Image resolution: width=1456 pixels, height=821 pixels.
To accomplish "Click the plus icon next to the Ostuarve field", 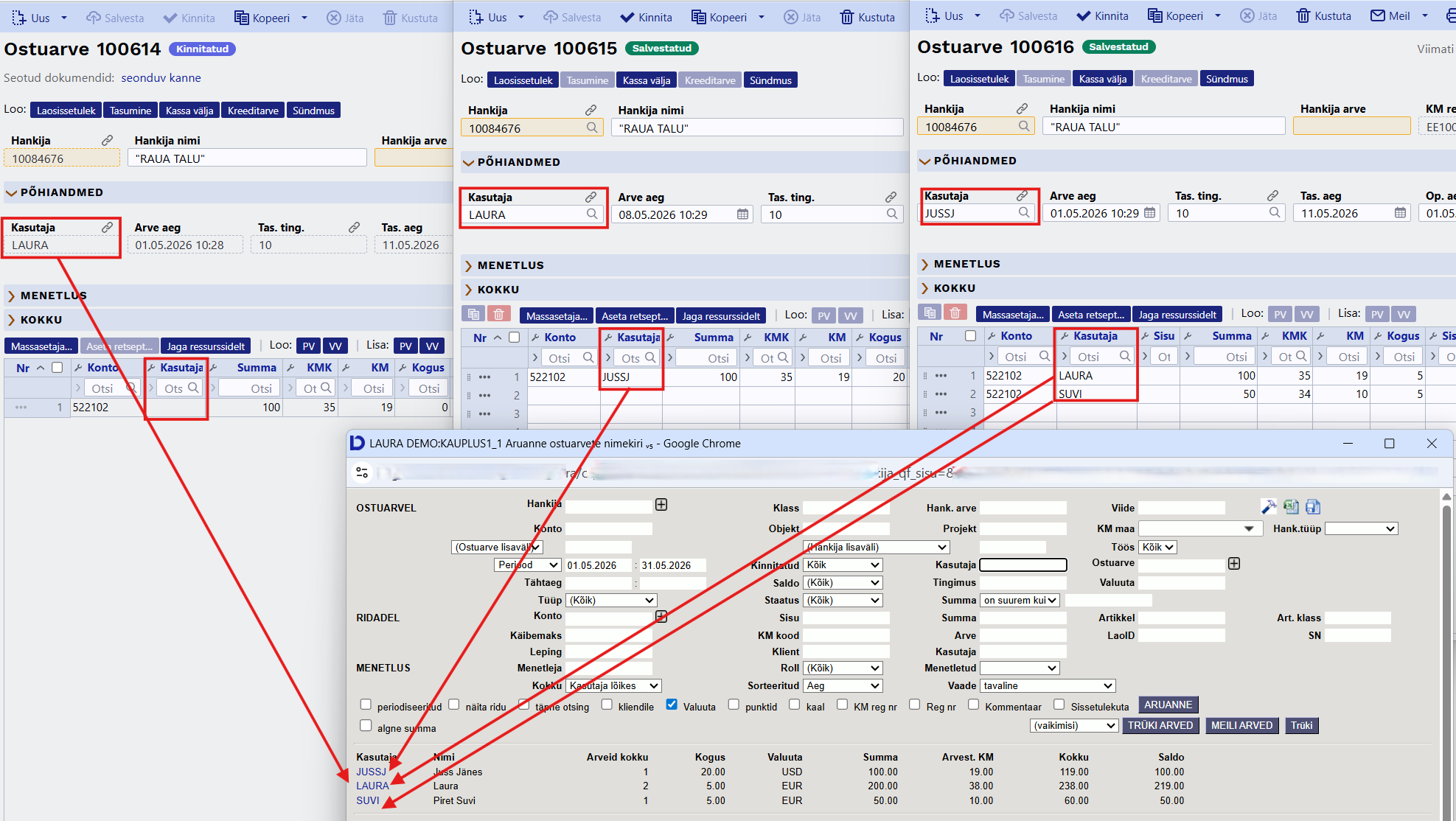I will tap(1234, 564).
